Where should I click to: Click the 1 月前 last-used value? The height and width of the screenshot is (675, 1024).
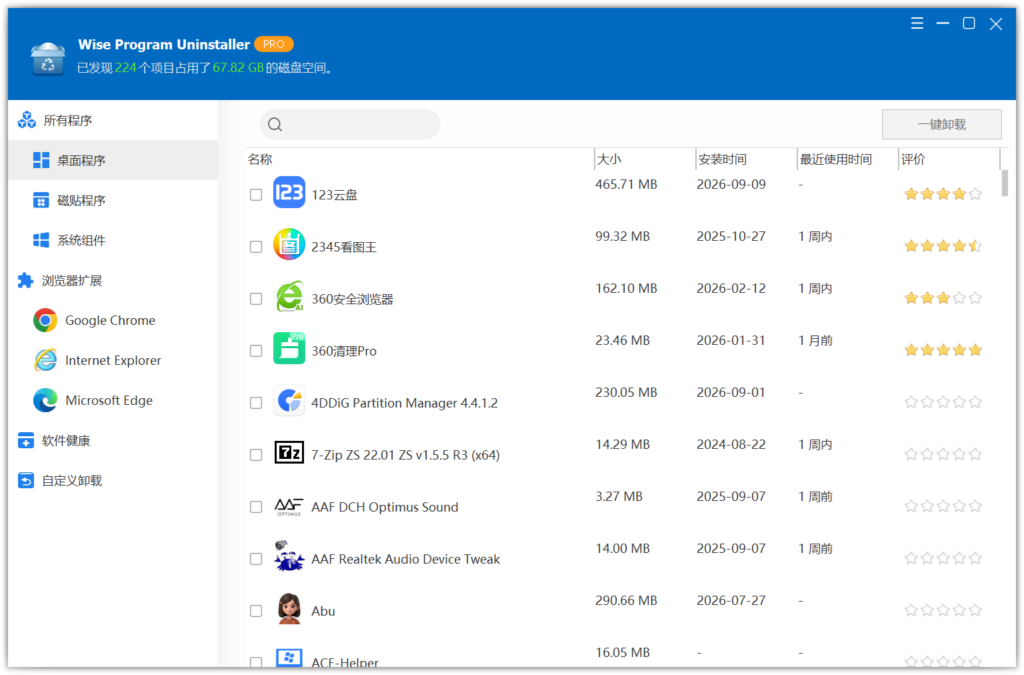coord(815,341)
